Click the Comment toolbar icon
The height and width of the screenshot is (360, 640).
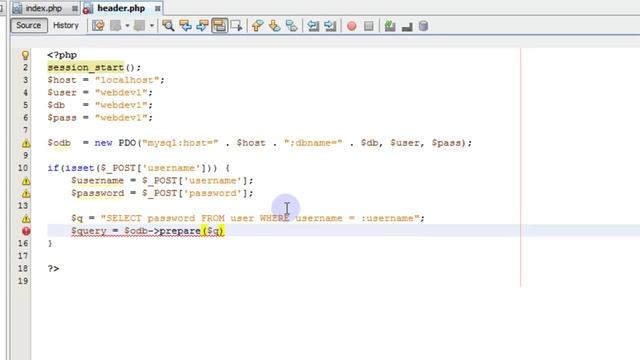[x=407, y=27]
